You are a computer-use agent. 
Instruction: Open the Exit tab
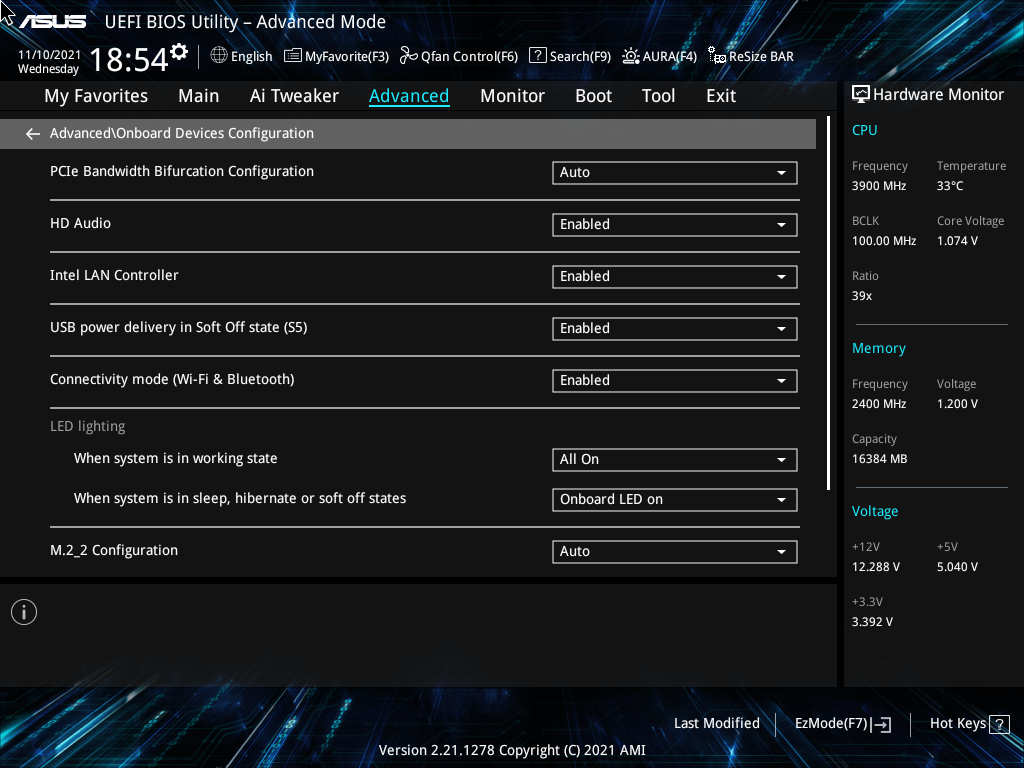pos(721,96)
